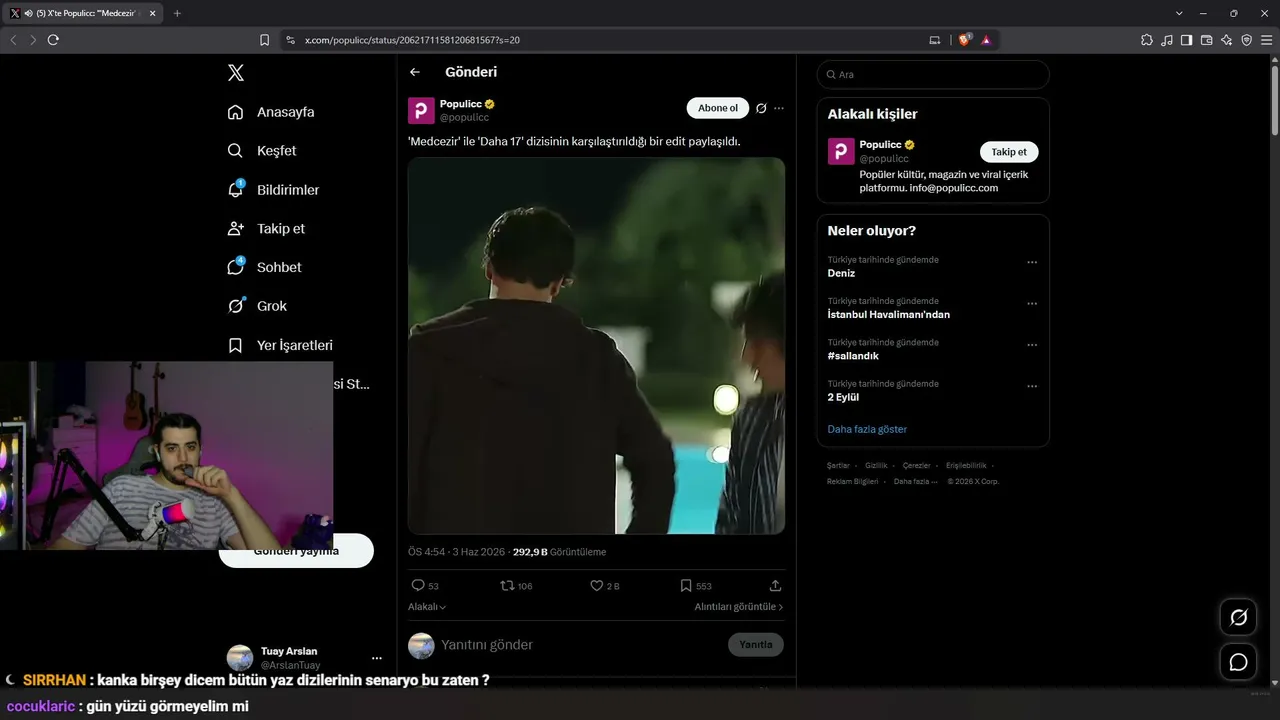Click Daha fazla göster under trends
The width and height of the screenshot is (1280, 720).
pos(867,429)
